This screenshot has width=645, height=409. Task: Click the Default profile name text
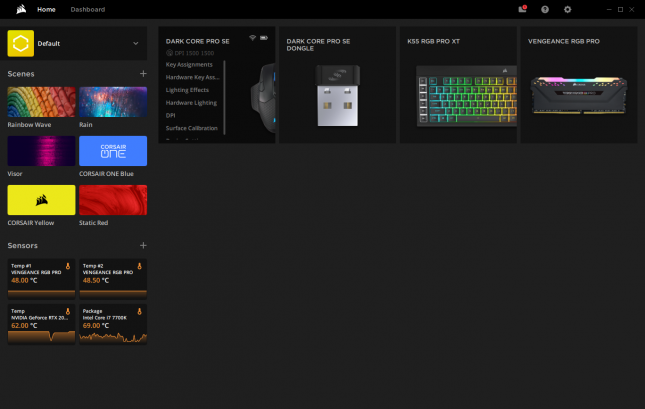click(x=49, y=43)
